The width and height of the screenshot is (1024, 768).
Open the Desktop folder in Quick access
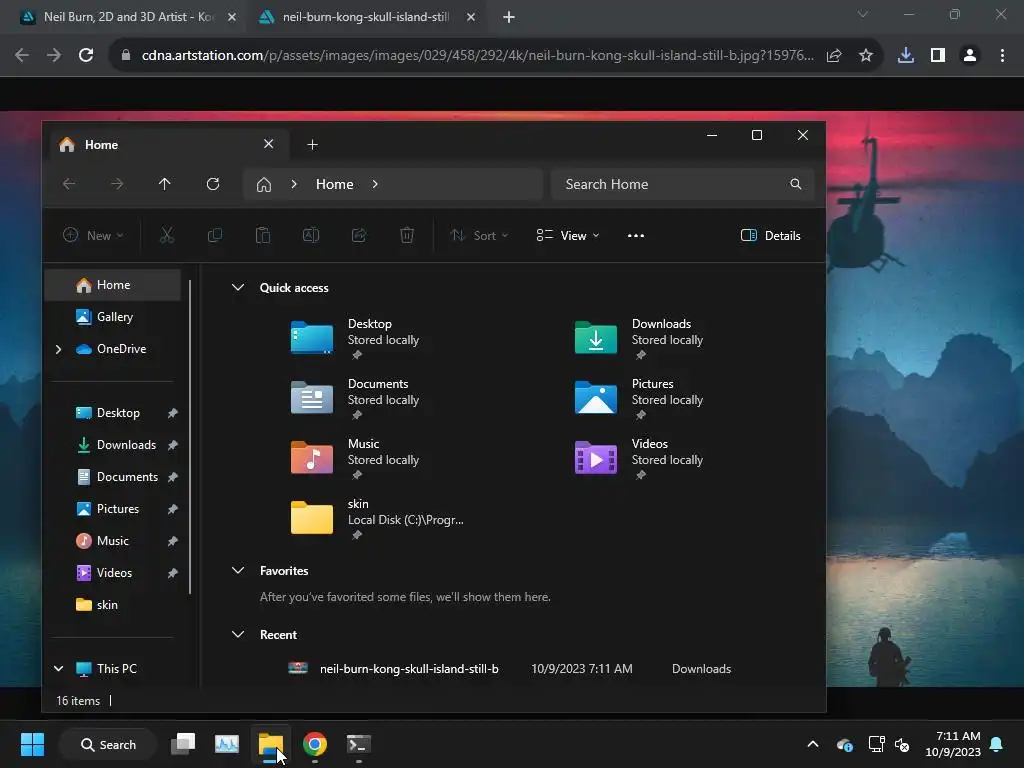(356, 339)
